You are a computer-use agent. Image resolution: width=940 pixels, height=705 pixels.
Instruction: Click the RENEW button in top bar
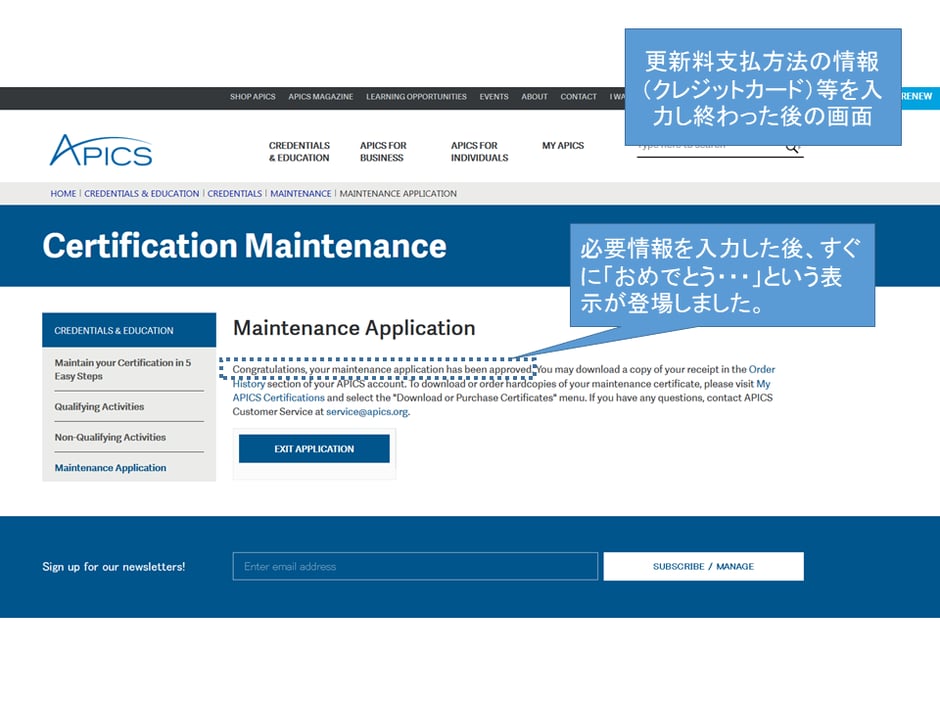pos(917,96)
